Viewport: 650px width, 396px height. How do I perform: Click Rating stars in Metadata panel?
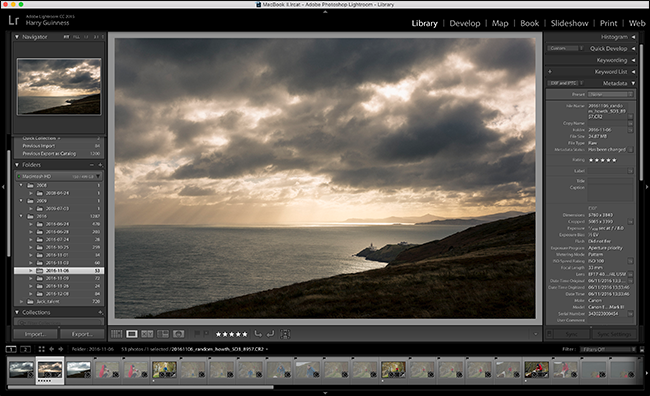pyautogui.click(x=602, y=160)
